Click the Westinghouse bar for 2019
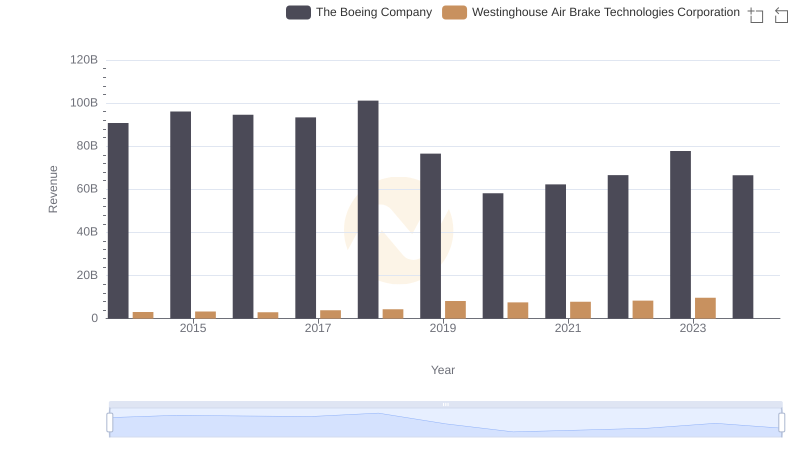This screenshot has width=800, height=461. pos(455,309)
